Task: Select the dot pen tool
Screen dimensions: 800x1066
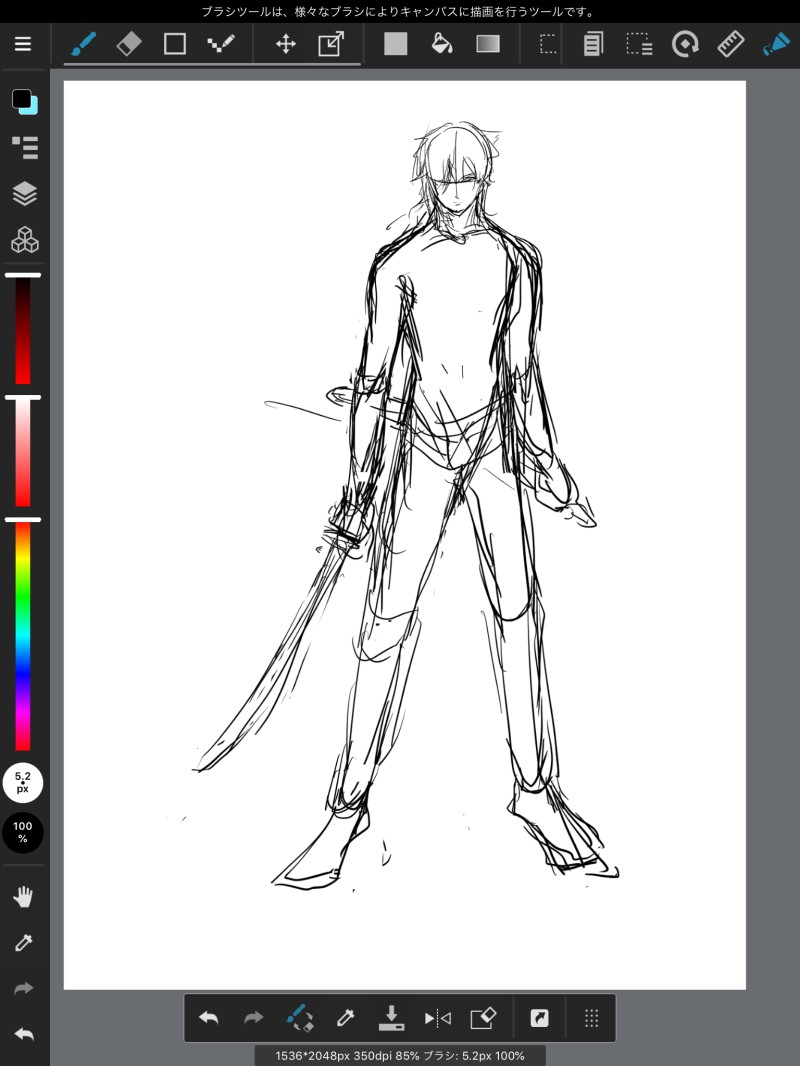Action: (x=221, y=44)
